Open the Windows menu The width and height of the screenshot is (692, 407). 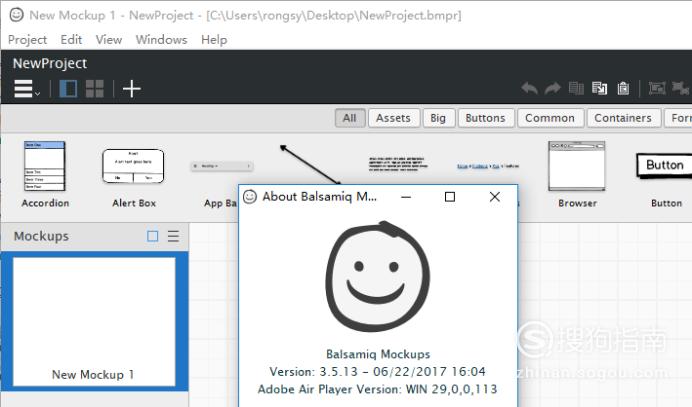pyautogui.click(x=162, y=40)
